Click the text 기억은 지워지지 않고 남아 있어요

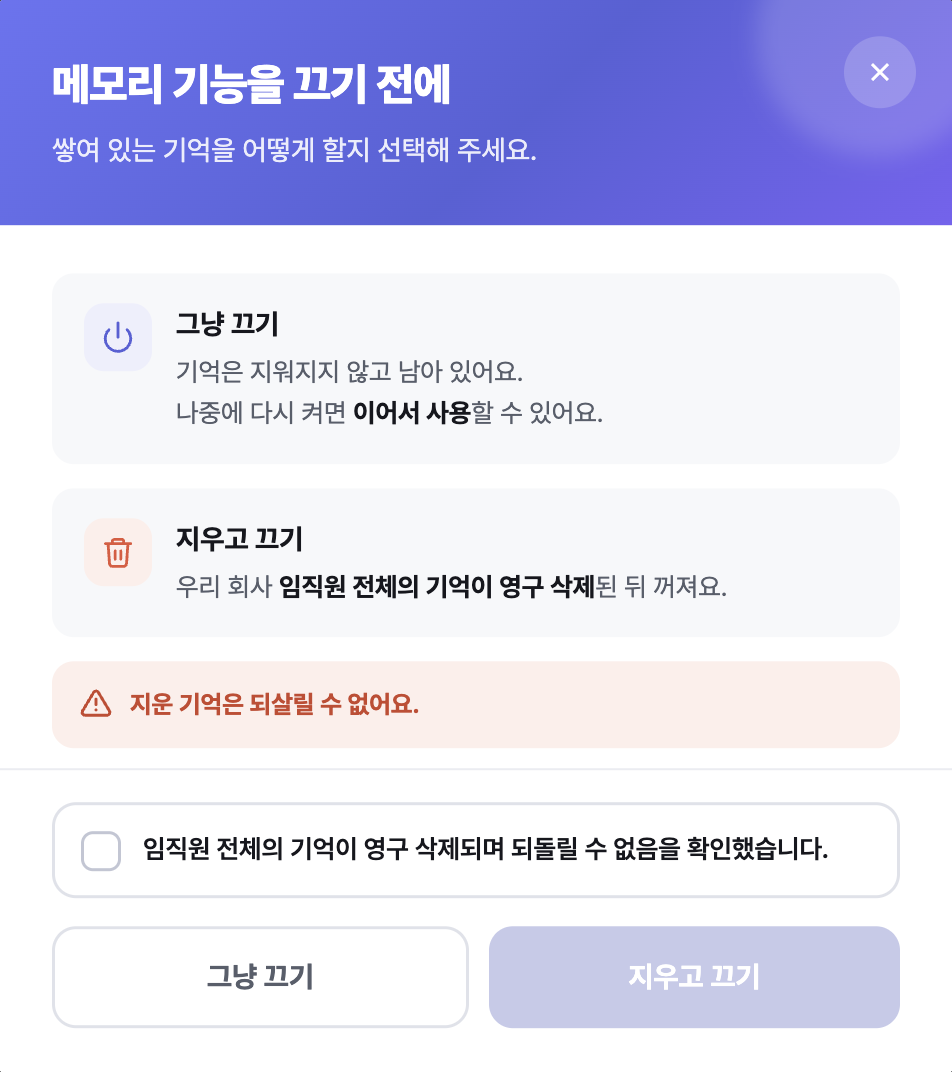point(349,372)
